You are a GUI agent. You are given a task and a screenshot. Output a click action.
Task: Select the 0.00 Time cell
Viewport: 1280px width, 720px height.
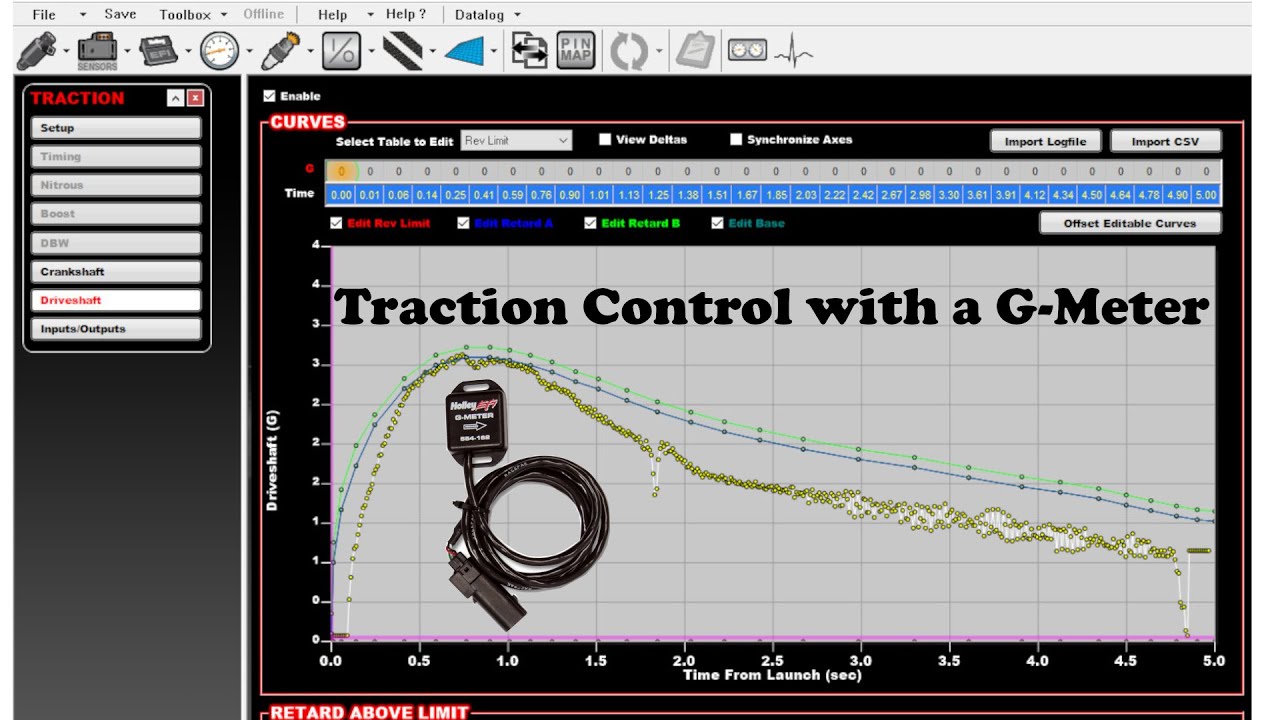tap(341, 194)
